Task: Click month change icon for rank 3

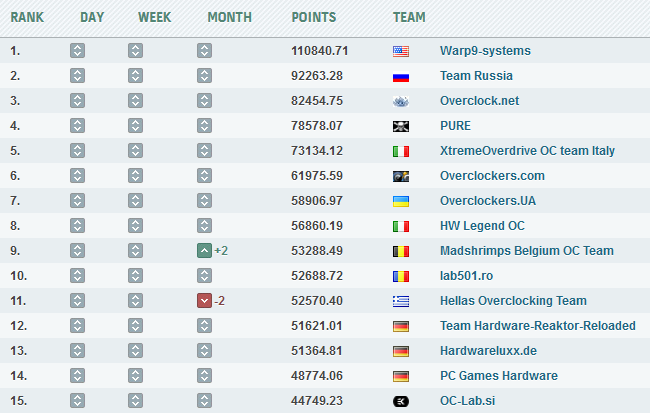Action: click(x=204, y=101)
